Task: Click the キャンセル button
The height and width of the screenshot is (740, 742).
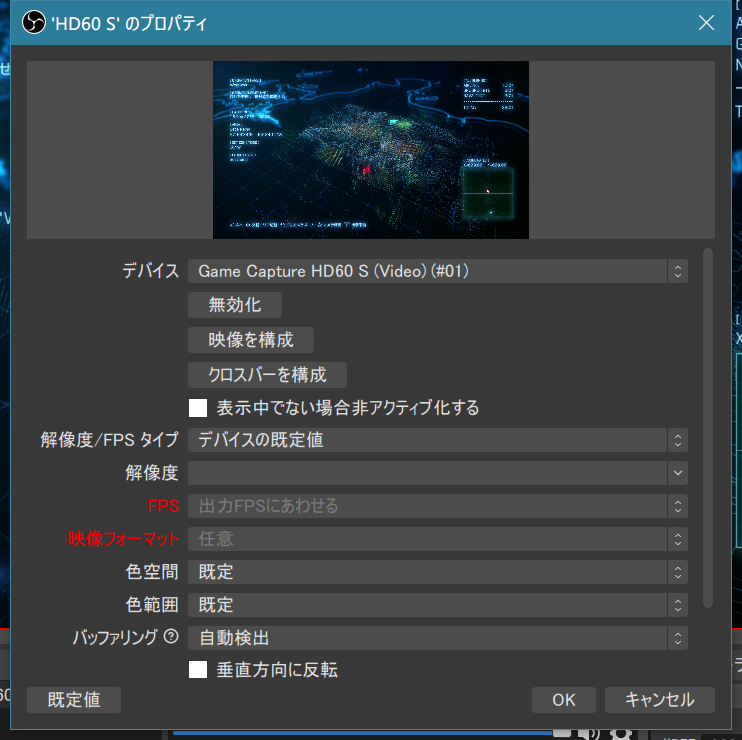Action: click(660, 700)
